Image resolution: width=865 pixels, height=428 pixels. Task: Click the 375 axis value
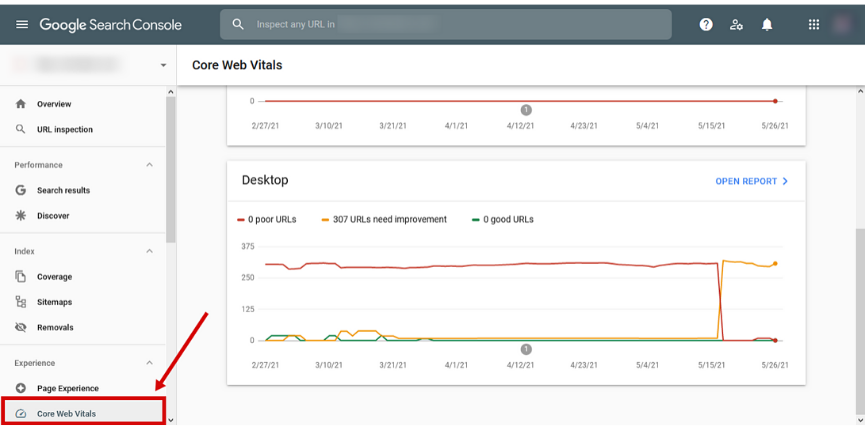pyautogui.click(x=247, y=246)
